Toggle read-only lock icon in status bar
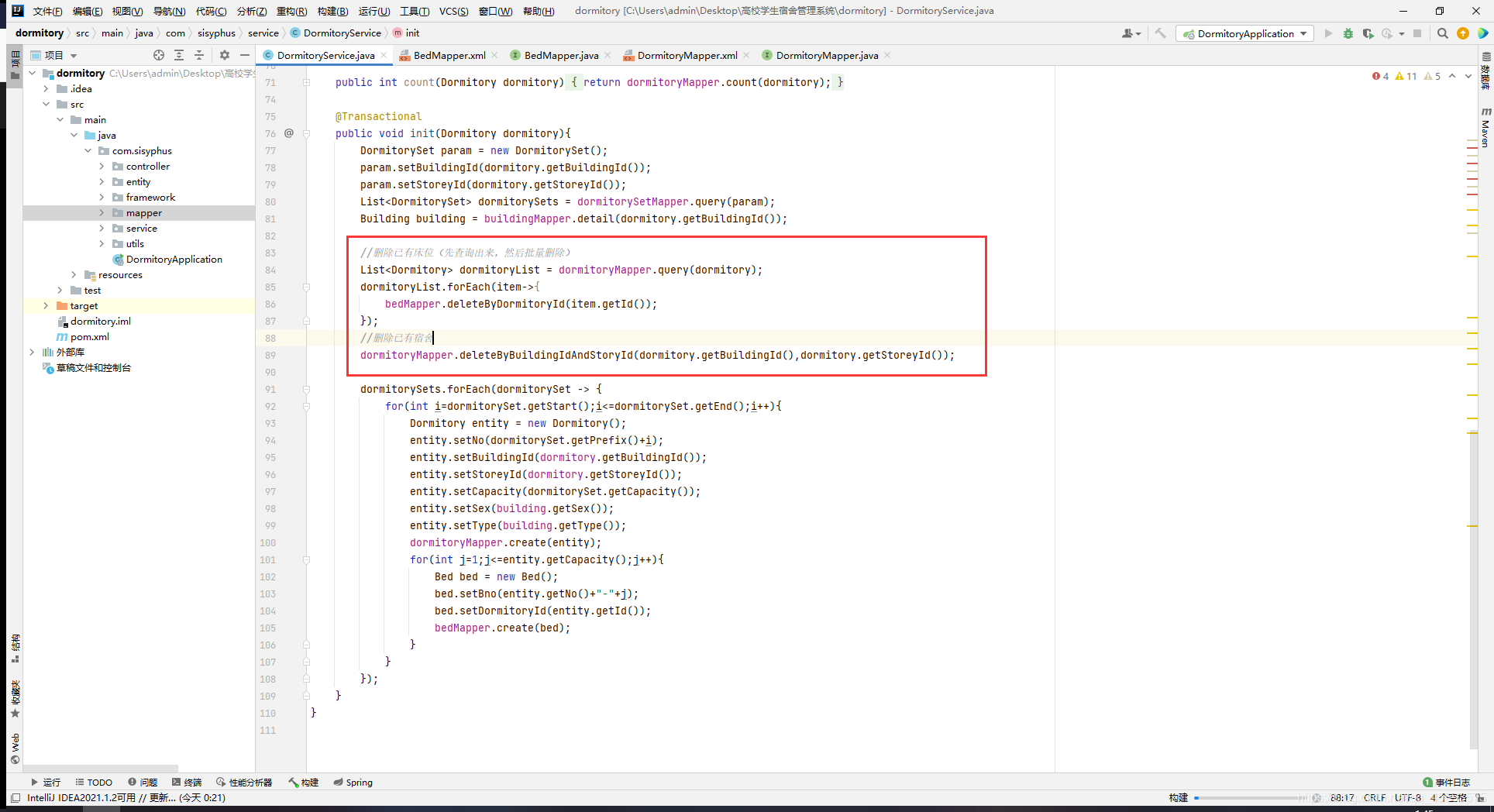Screen dimensions: 1494x812 pyautogui.click(x=1480, y=798)
